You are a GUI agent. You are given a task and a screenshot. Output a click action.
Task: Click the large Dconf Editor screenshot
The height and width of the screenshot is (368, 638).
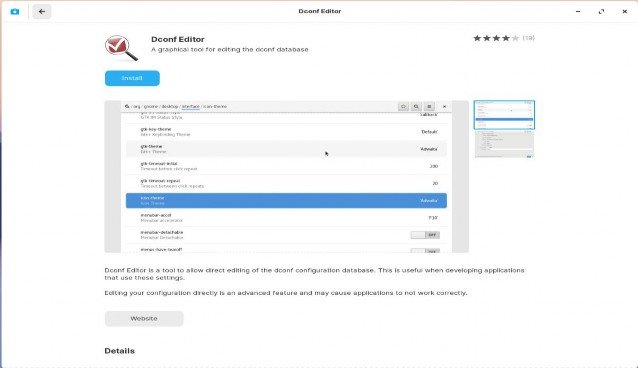286,176
